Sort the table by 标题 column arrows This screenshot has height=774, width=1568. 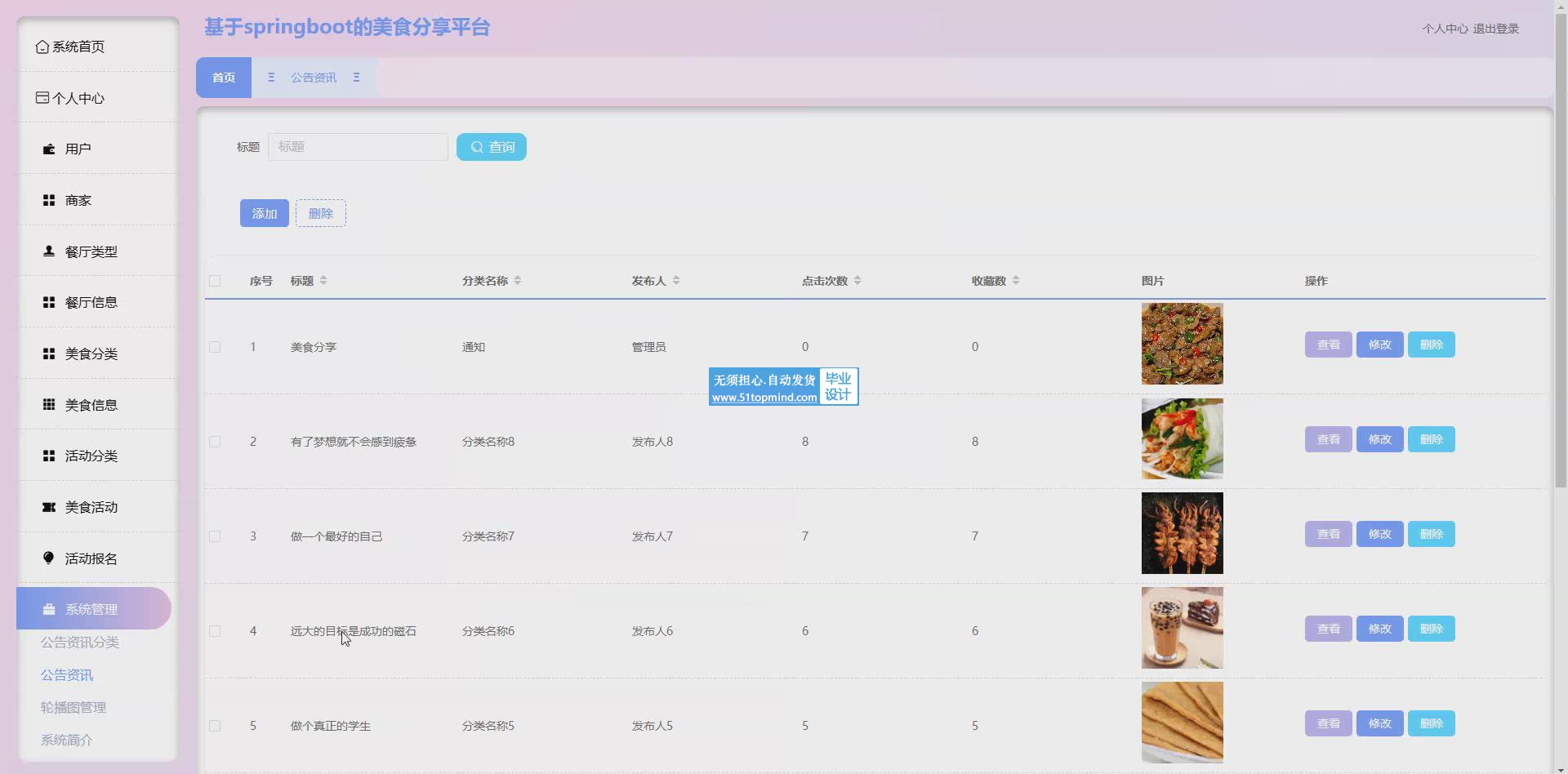point(323,281)
